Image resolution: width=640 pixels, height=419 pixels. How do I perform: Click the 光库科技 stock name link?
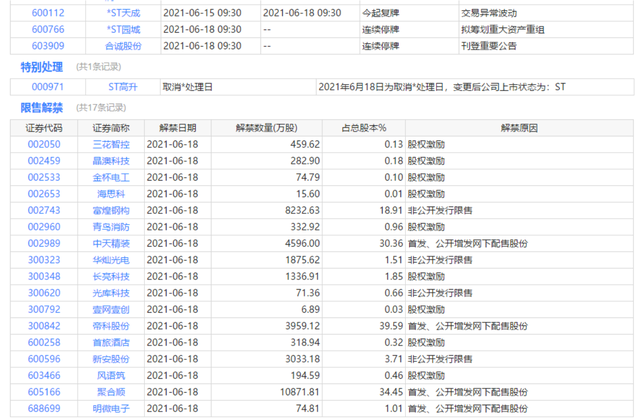coord(111,293)
